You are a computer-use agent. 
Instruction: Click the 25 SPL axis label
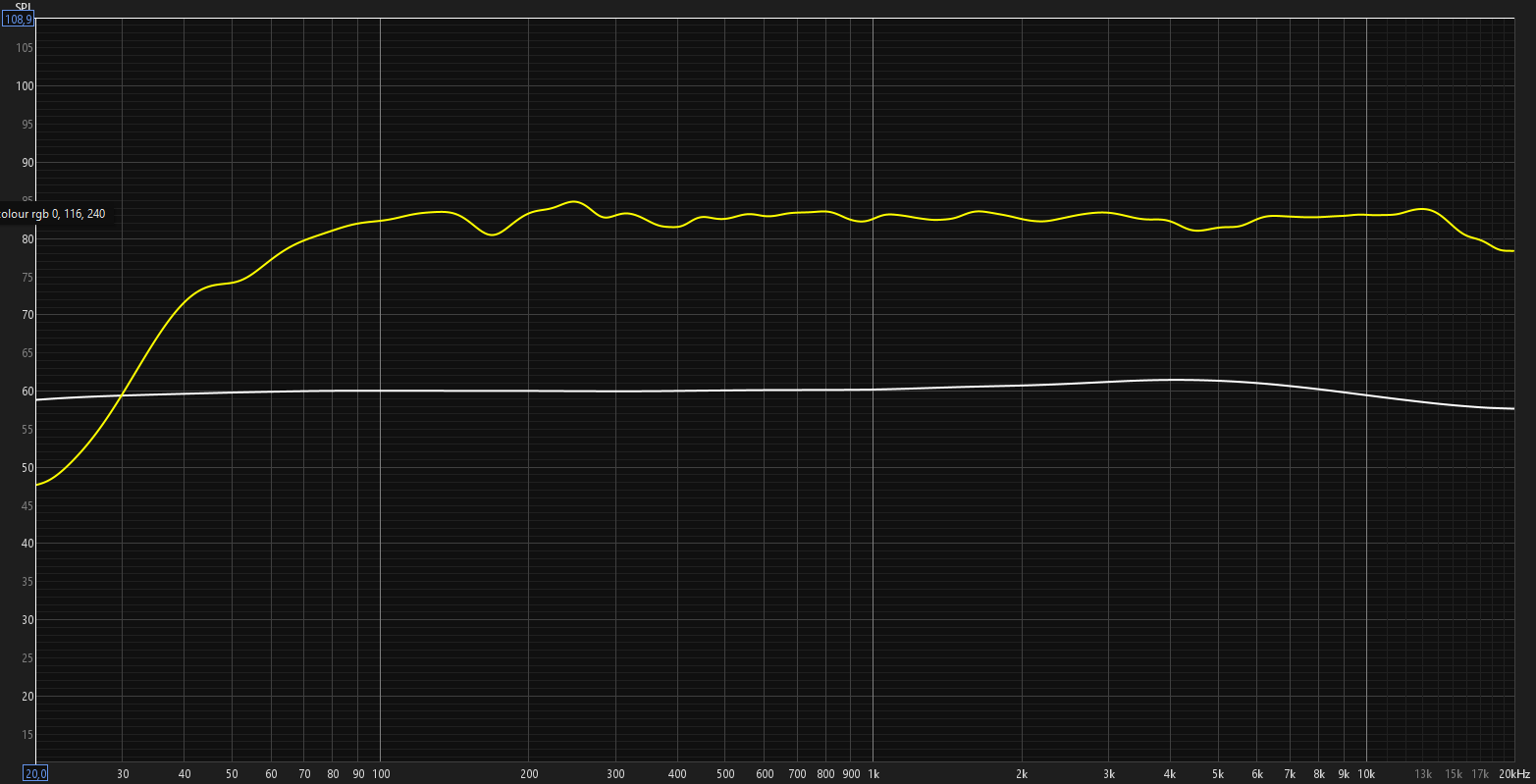click(27, 658)
